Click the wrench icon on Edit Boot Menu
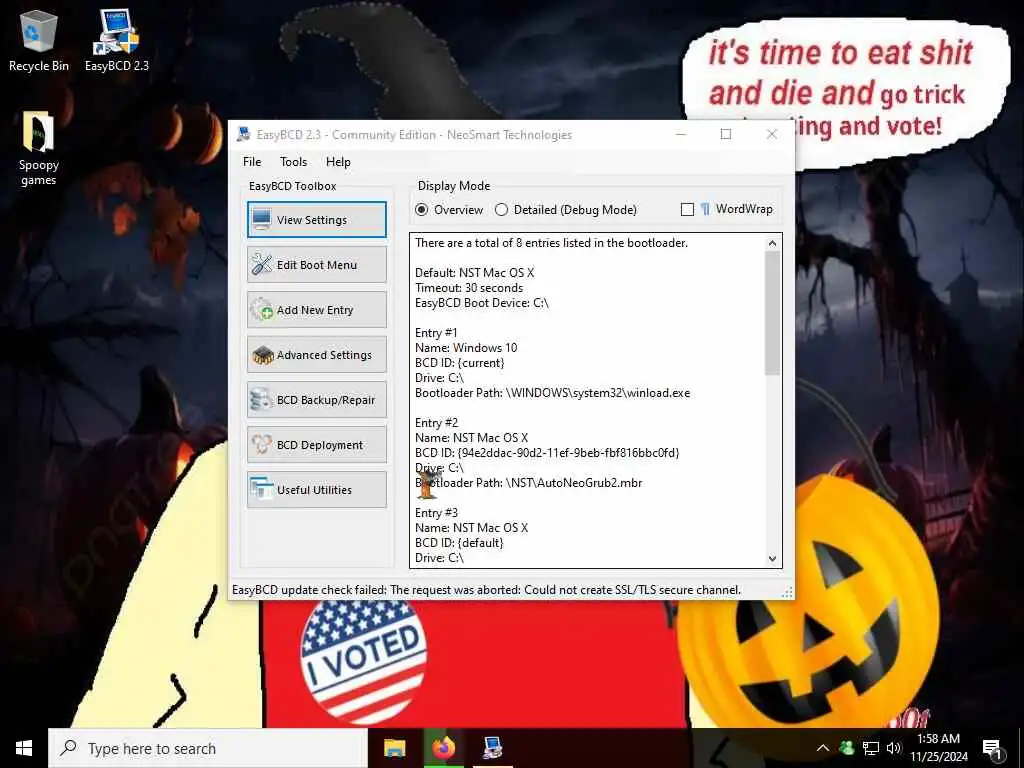 tap(262, 264)
